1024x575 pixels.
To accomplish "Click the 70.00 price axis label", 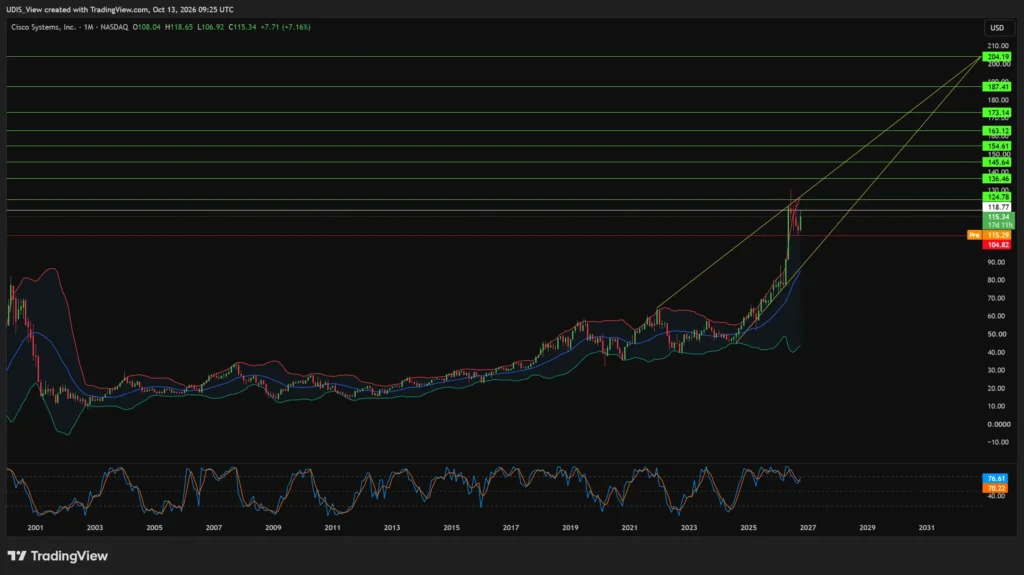I will (997, 299).
